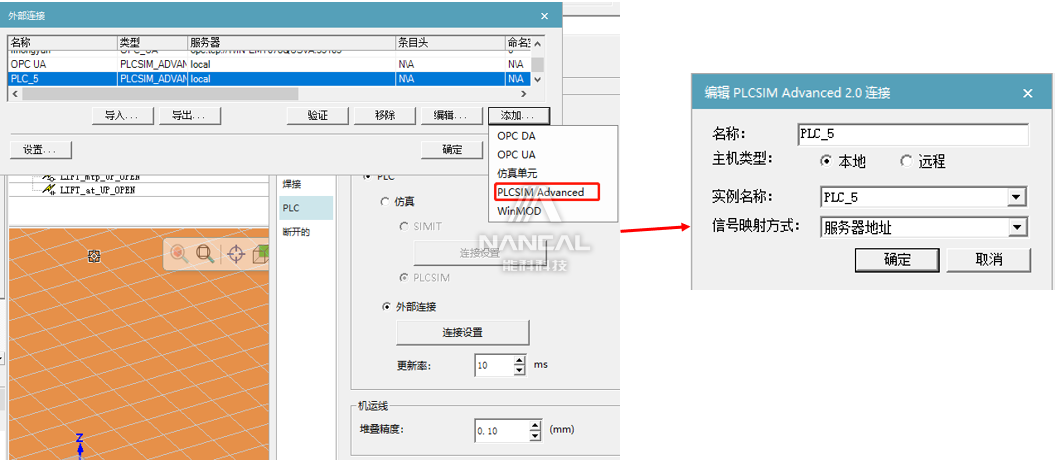Click into the 名称 input field
The height and width of the screenshot is (464, 1058).
[913, 134]
